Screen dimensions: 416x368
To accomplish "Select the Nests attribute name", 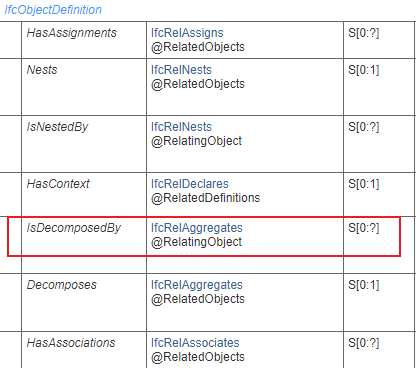I will point(42,70).
